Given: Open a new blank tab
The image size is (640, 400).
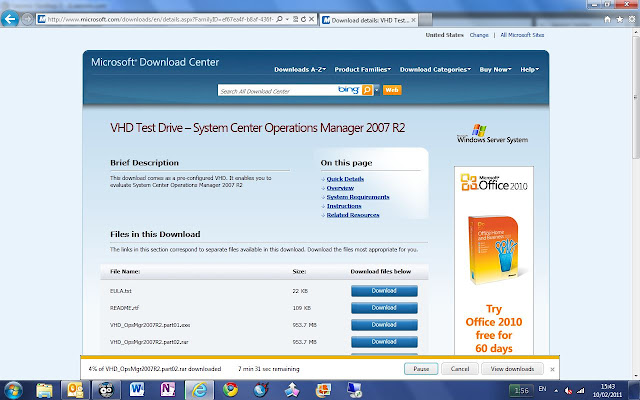Looking at the screenshot, I should 425,20.
